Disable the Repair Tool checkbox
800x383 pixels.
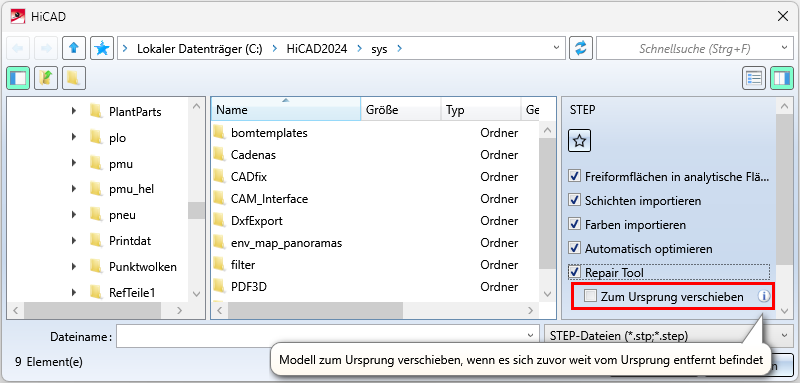pyautogui.click(x=575, y=272)
